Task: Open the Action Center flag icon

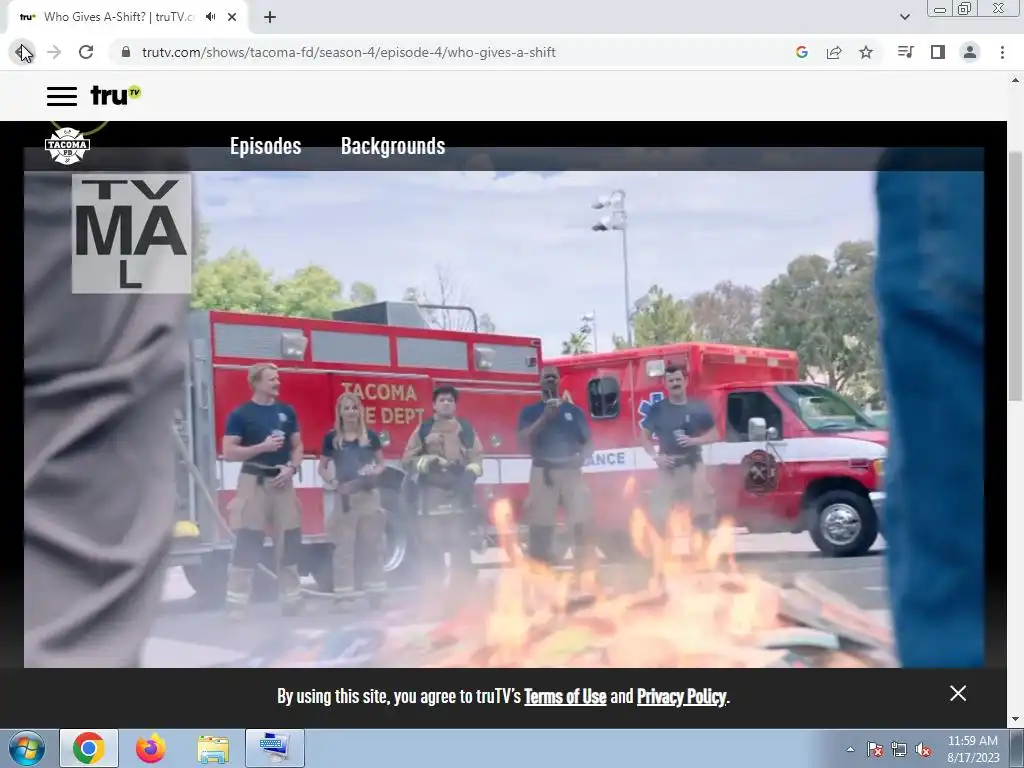Action: pos(874,749)
